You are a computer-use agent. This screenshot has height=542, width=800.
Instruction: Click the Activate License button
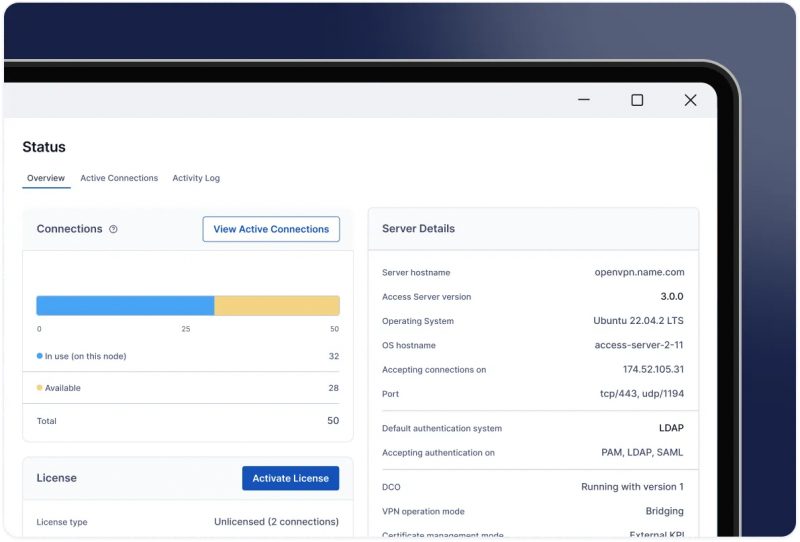(x=290, y=478)
